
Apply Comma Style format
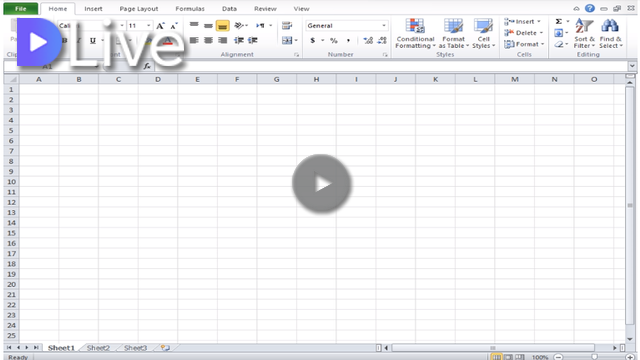(x=348, y=40)
